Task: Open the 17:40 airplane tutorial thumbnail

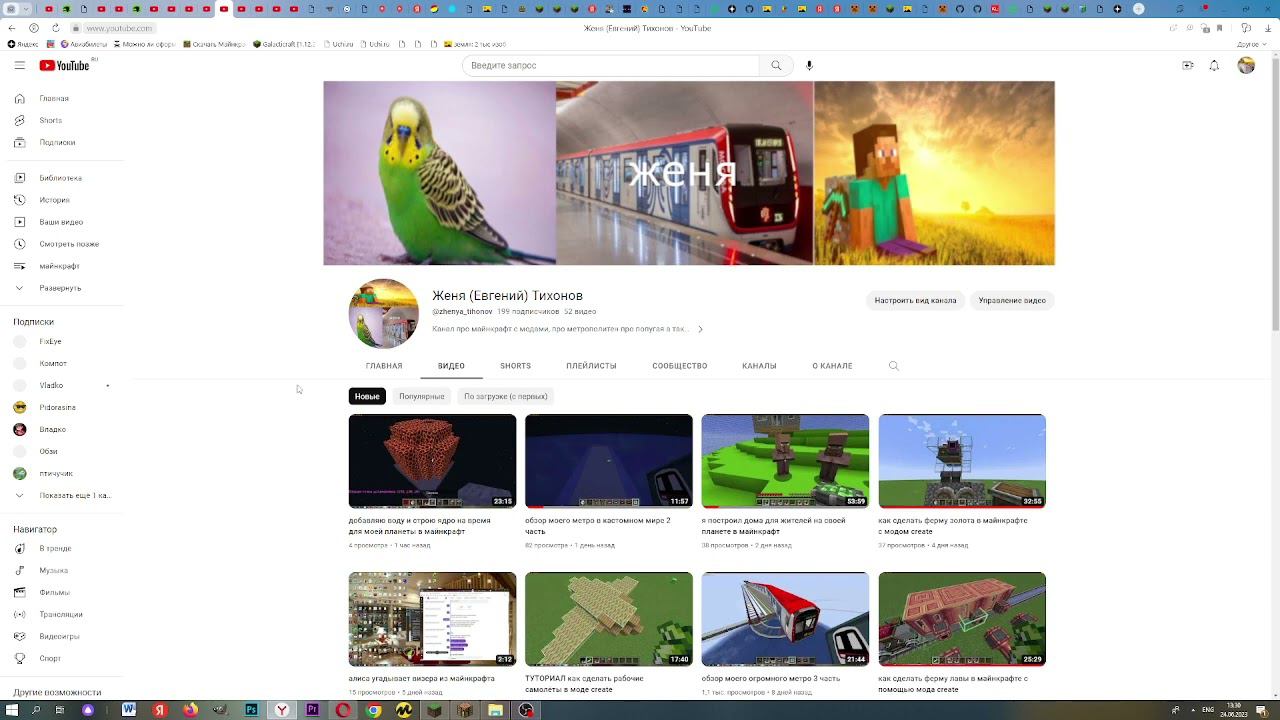Action: coord(608,619)
